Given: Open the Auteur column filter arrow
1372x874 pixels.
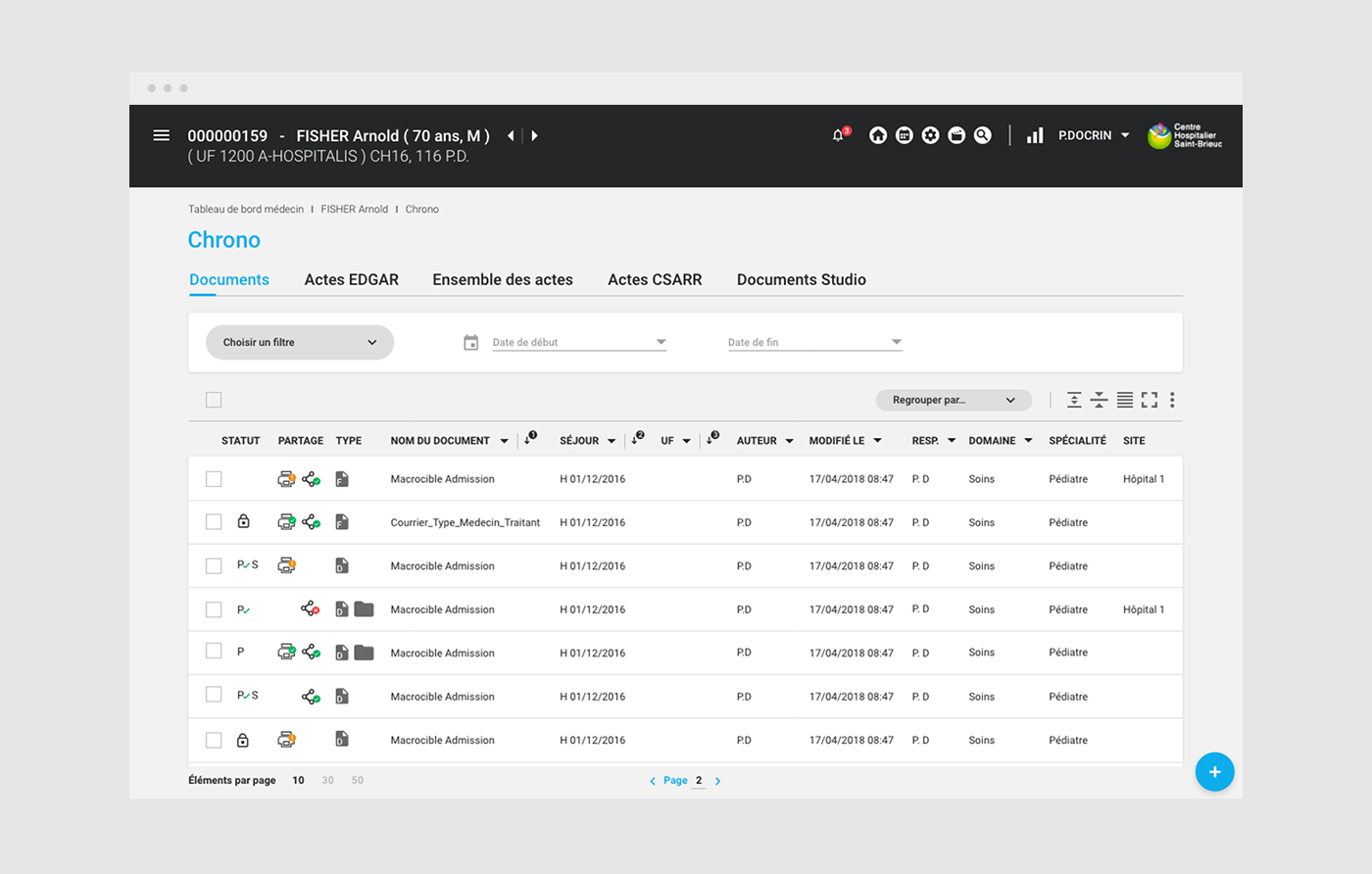Looking at the screenshot, I should (x=789, y=441).
